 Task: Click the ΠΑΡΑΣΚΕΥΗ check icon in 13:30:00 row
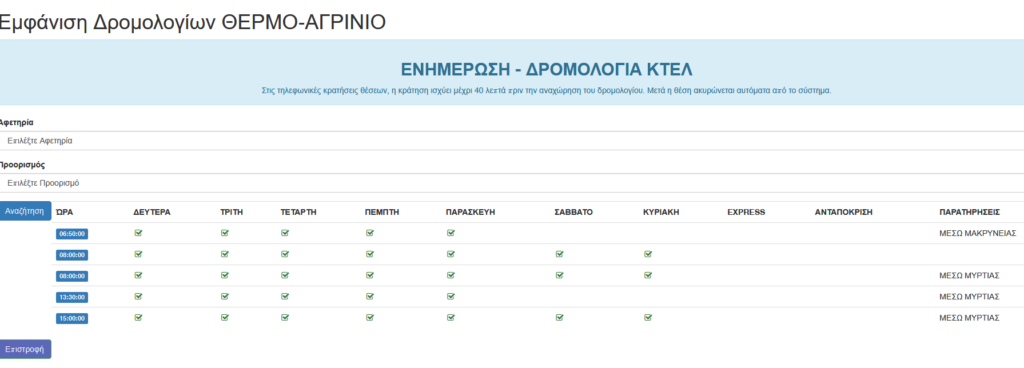point(451,296)
